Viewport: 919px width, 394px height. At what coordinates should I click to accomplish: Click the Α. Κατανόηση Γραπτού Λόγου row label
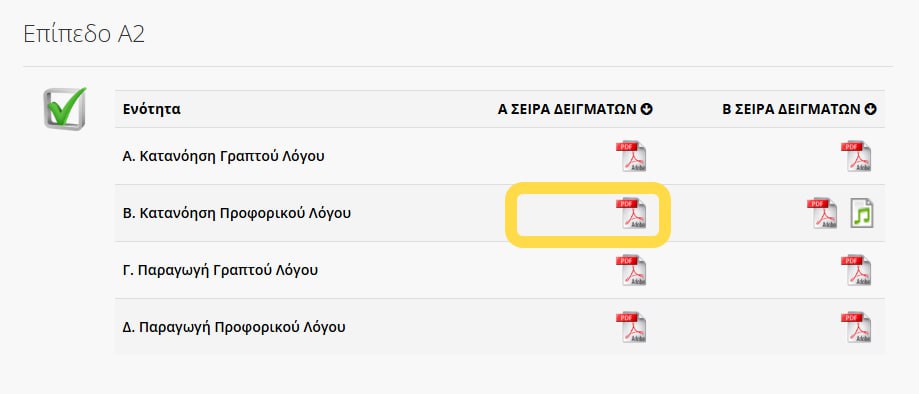tap(223, 157)
